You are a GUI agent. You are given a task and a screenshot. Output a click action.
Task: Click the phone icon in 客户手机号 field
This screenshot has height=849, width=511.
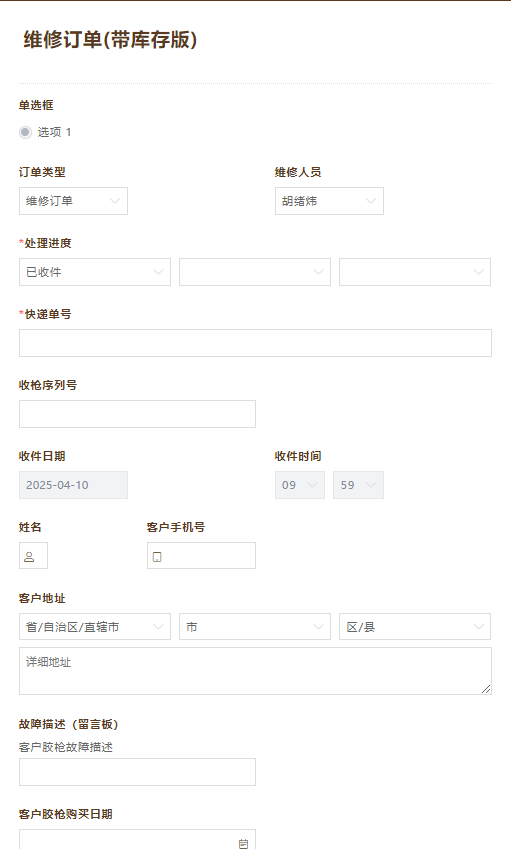point(157,557)
